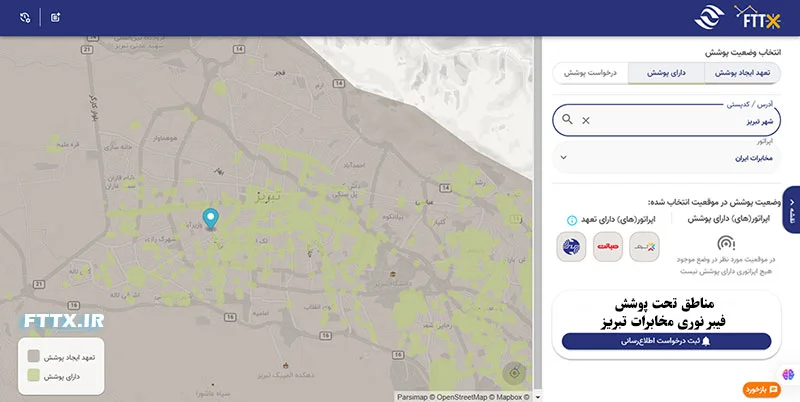Click the address field containing شهر تبریز
Screen dimensions: 800x402
(666, 121)
